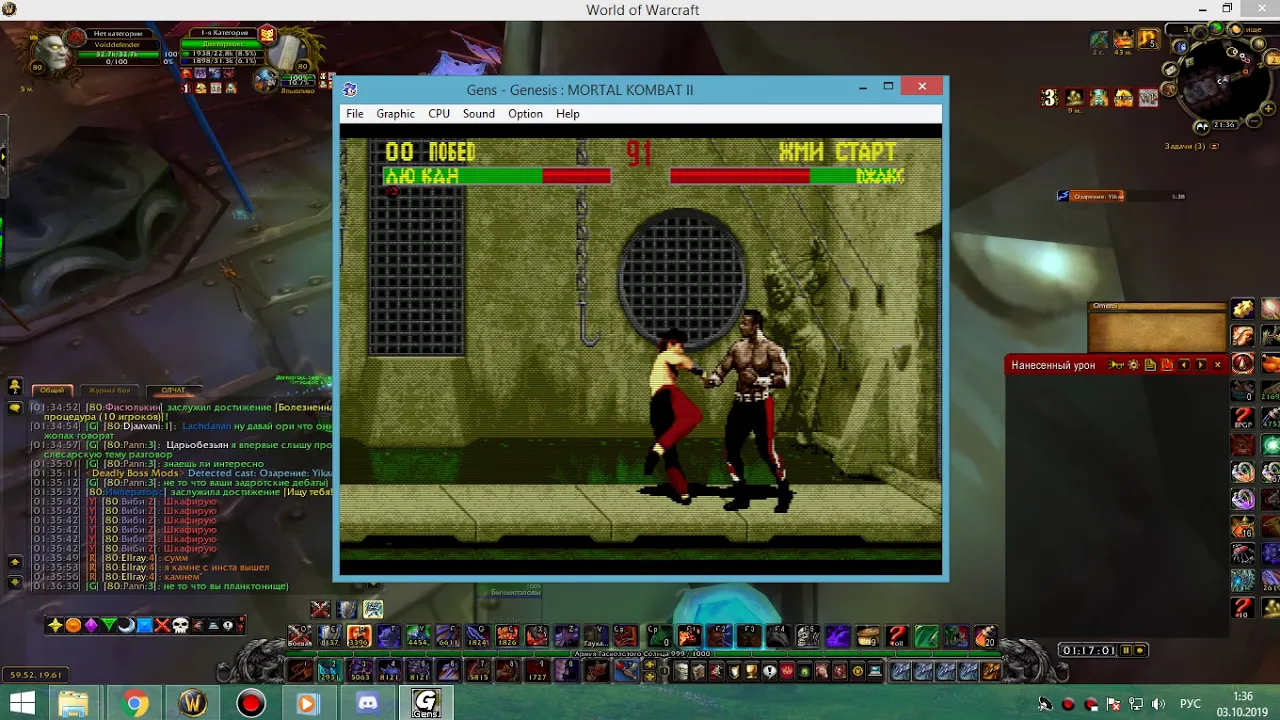Pause the 01:17:01 stopwatch
Screen dimensions: 1280x720
[1126, 650]
